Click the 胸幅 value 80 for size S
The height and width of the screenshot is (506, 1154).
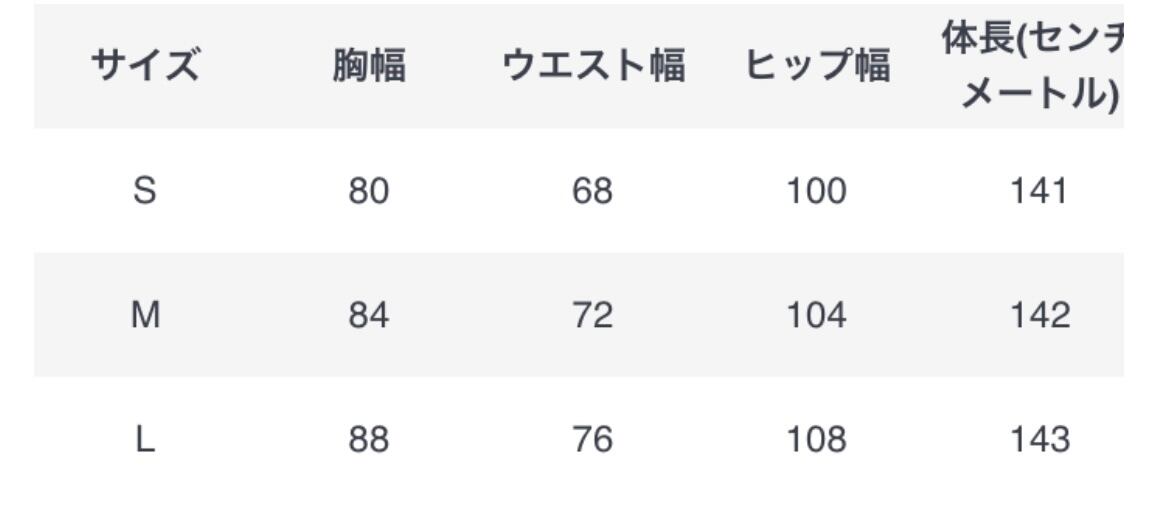(x=369, y=191)
